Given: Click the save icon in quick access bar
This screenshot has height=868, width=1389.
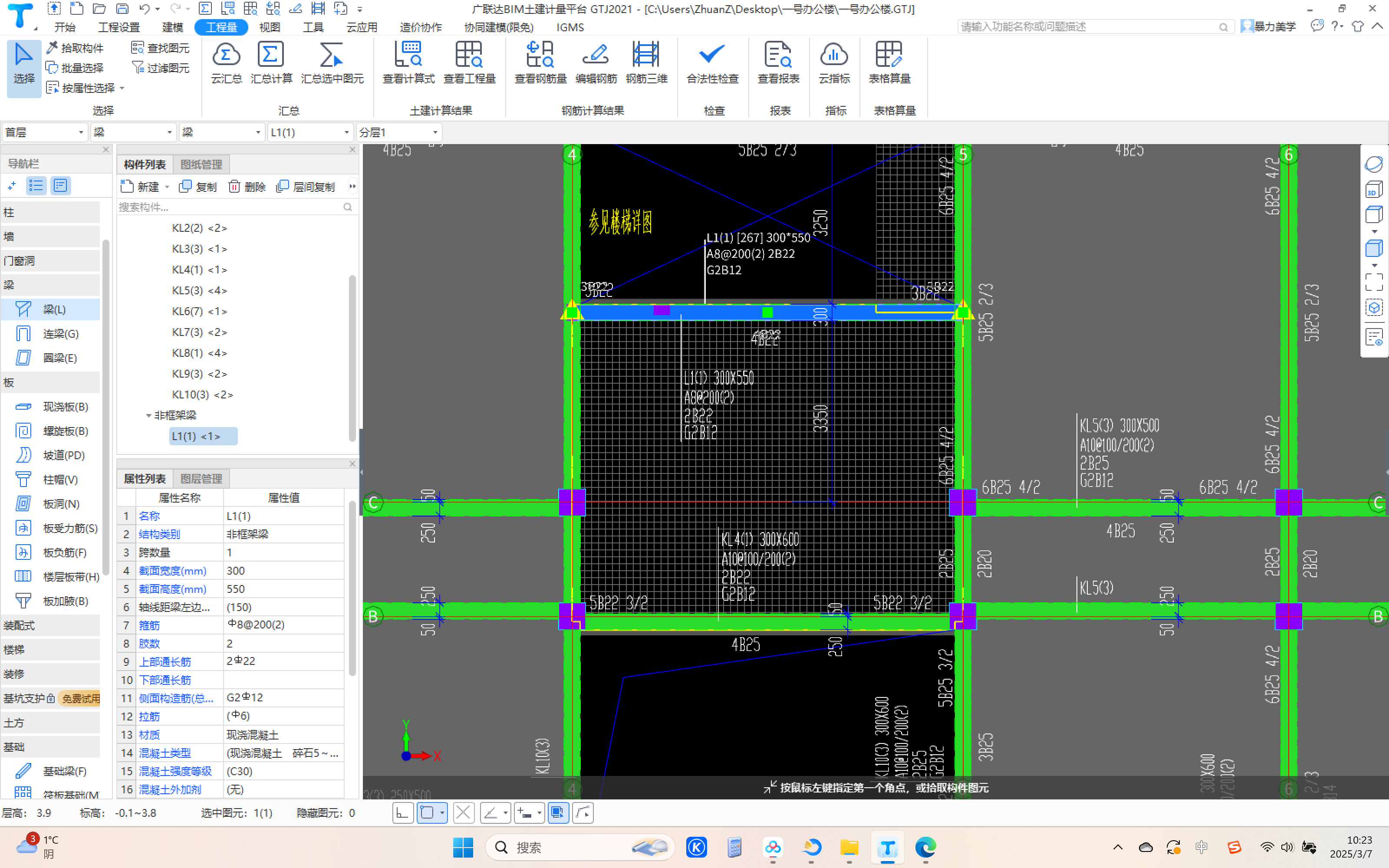Looking at the screenshot, I should pos(122,9).
